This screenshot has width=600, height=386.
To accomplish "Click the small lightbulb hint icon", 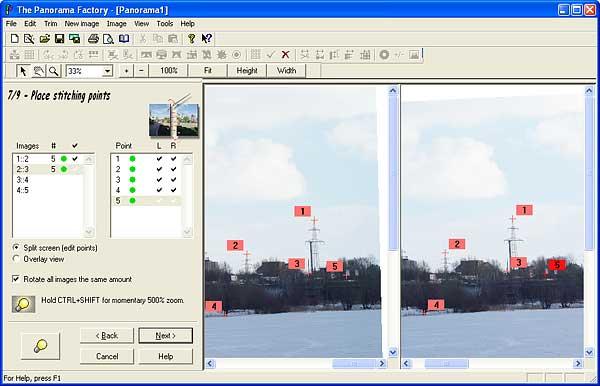I will click(x=23, y=304).
